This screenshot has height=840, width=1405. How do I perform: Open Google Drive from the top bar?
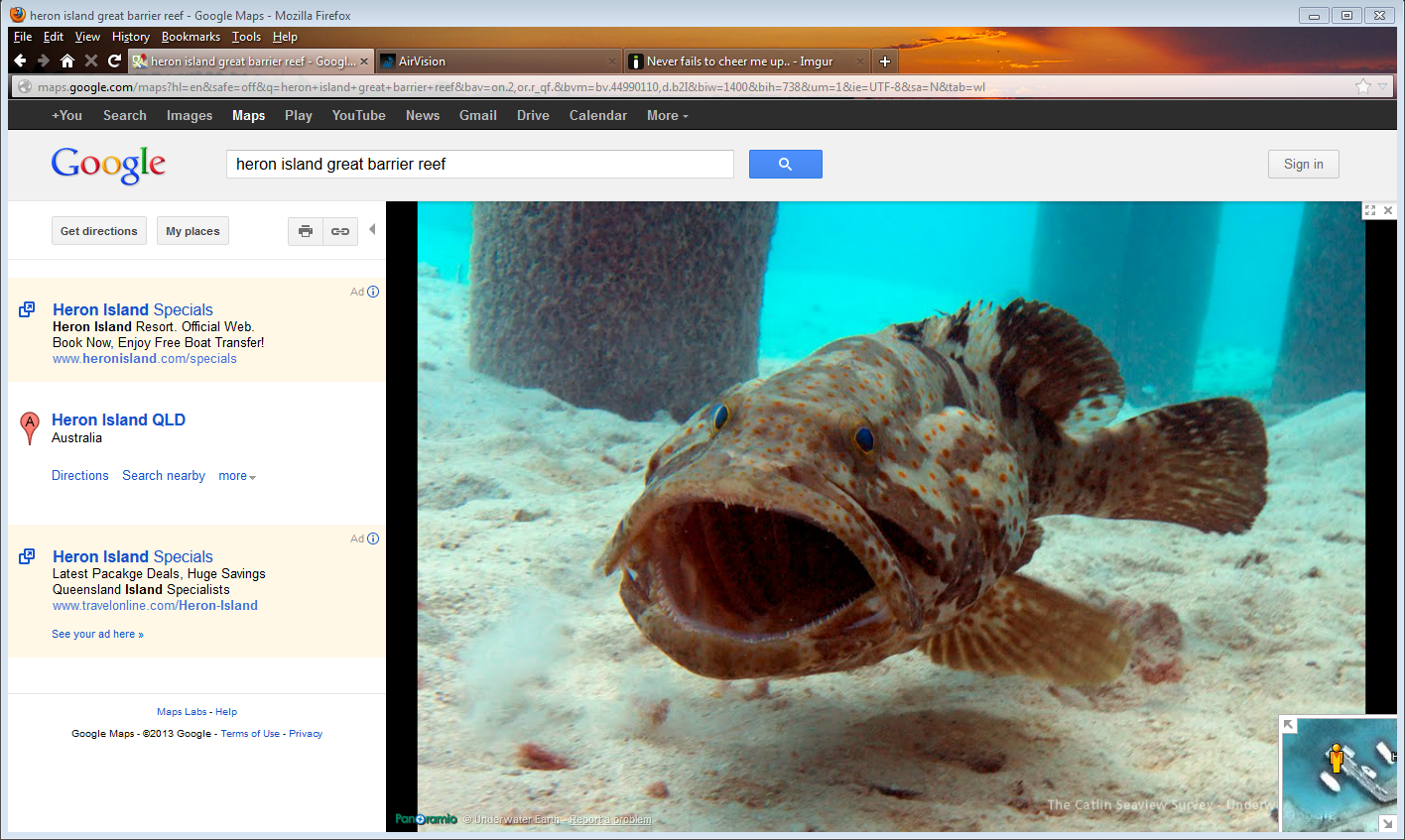(533, 116)
